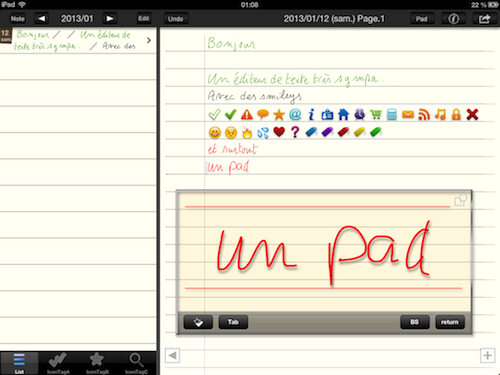
Task: Click the pad's eraser/clear button
Action: (x=198, y=322)
